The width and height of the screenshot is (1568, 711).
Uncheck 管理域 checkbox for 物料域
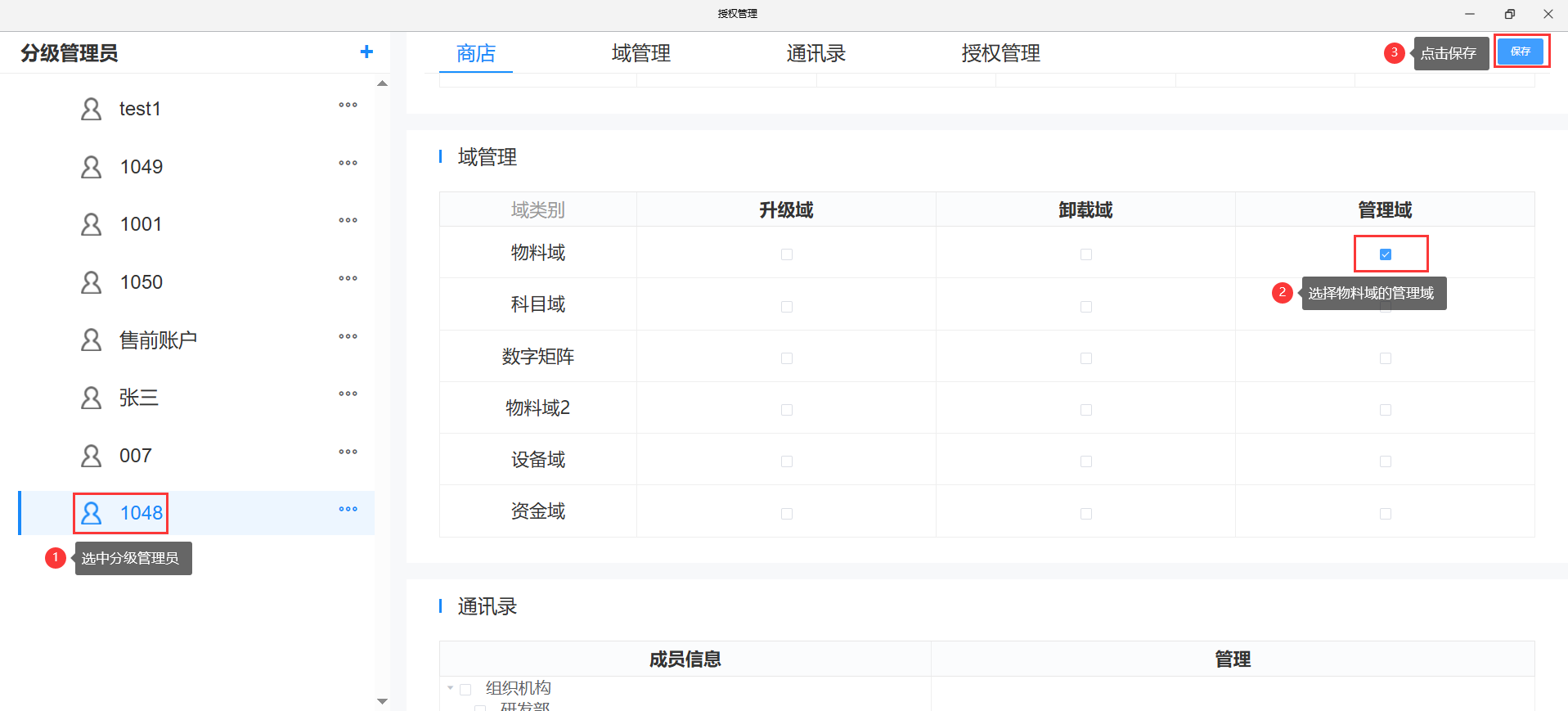(x=1385, y=254)
